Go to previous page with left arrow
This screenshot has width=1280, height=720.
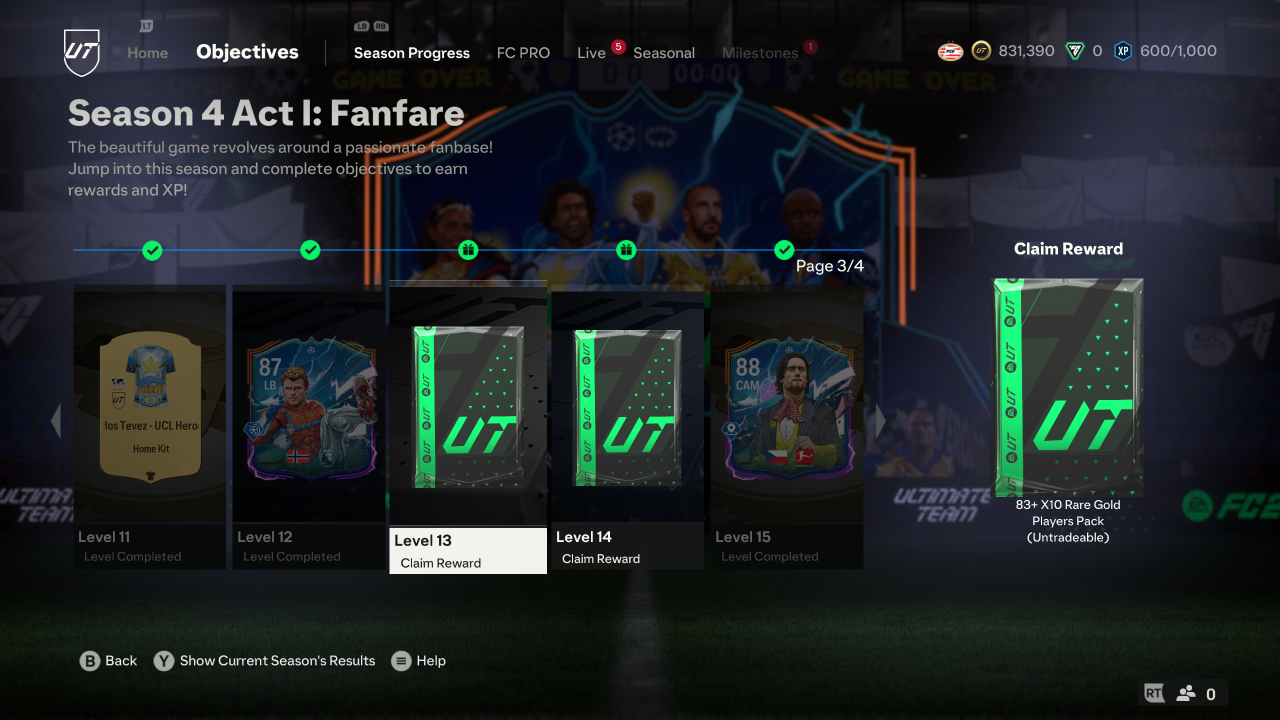coord(56,422)
